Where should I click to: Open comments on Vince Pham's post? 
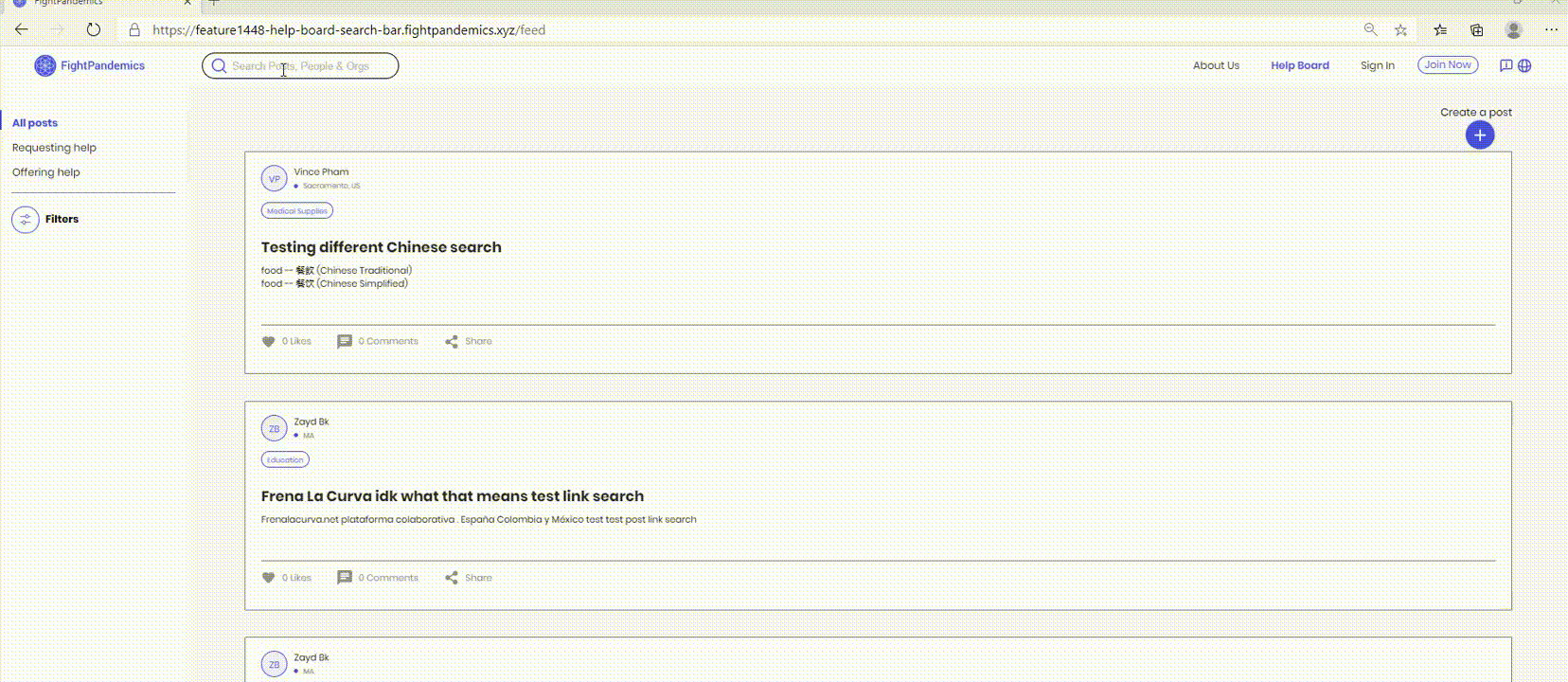(x=378, y=341)
